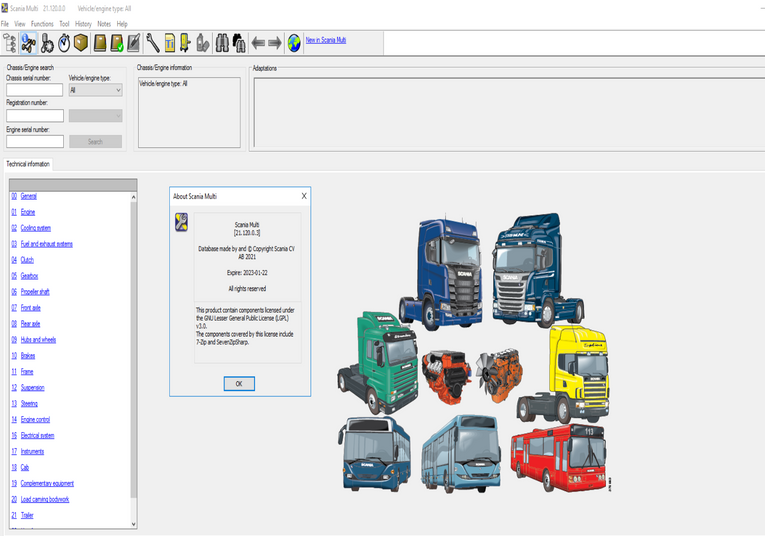Viewport: 765px width, 536px height.
Task: Click the book with green checkmark icon
Action: [117, 42]
